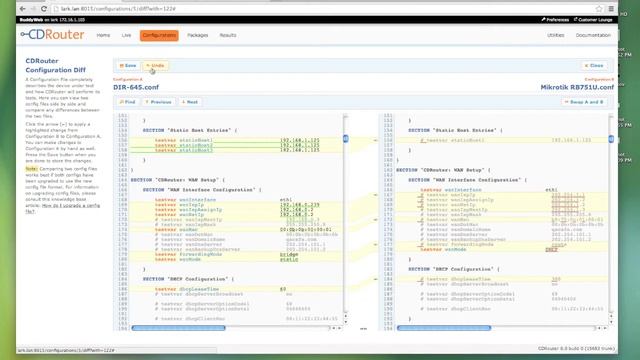Save the configuration diff changes
Viewport: 640px width, 360px height.
coord(128,65)
